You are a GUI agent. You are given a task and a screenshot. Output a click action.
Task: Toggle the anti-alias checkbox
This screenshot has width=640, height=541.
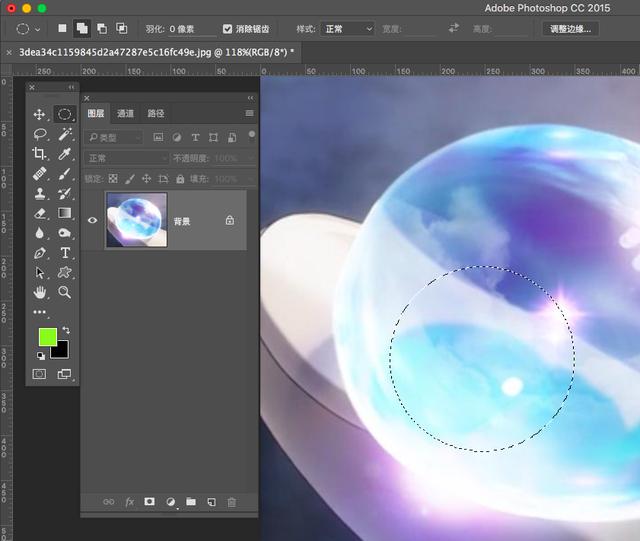[x=227, y=29]
